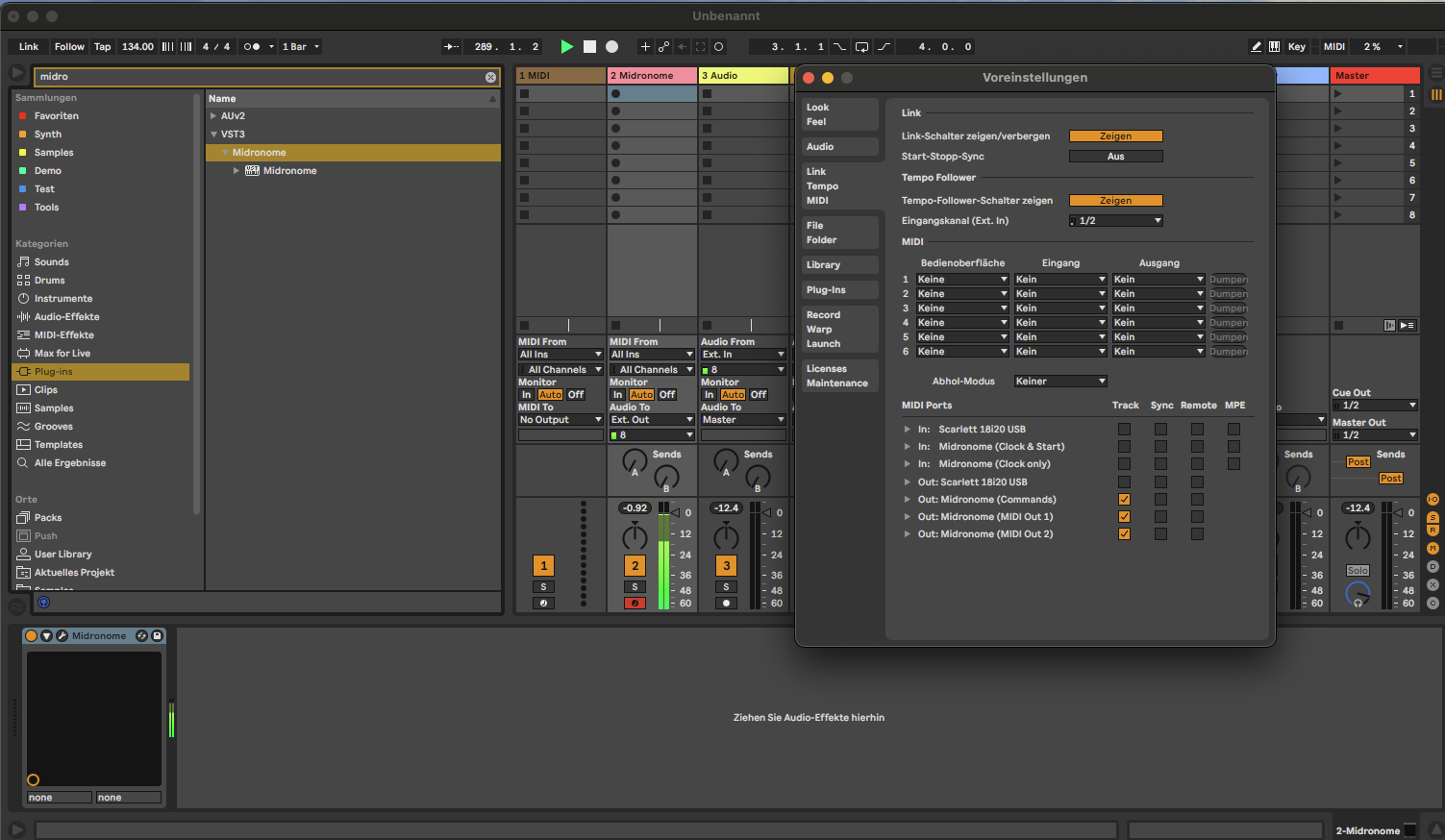The width and height of the screenshot is (1445, 840).
Task: Open the Audio preferences tab
Action: [x=820, y=147]
